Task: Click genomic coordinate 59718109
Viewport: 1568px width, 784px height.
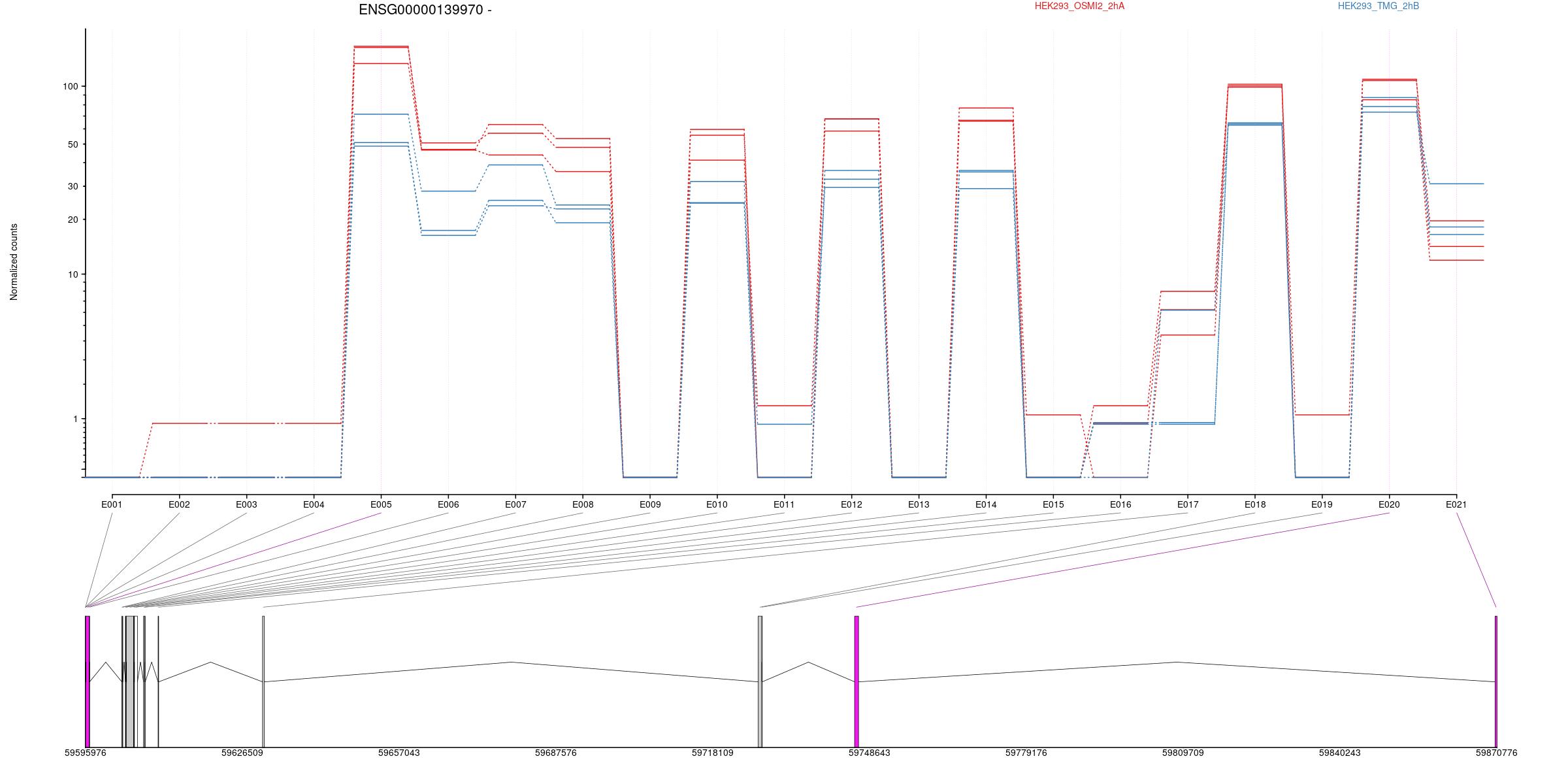Action: (x=712, y=753)
